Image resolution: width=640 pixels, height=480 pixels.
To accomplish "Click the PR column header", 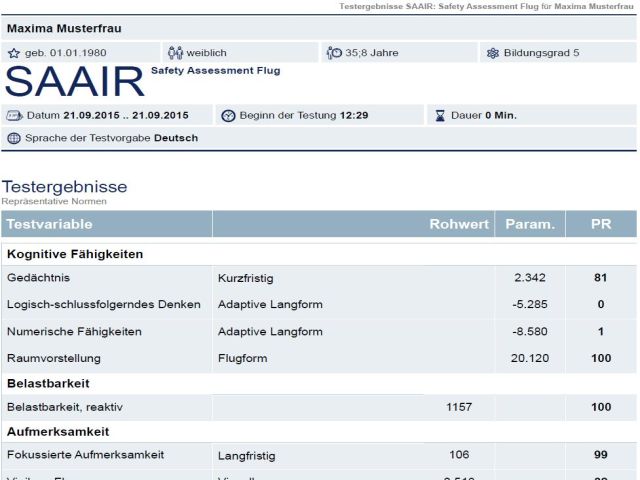I will (601, 224).
